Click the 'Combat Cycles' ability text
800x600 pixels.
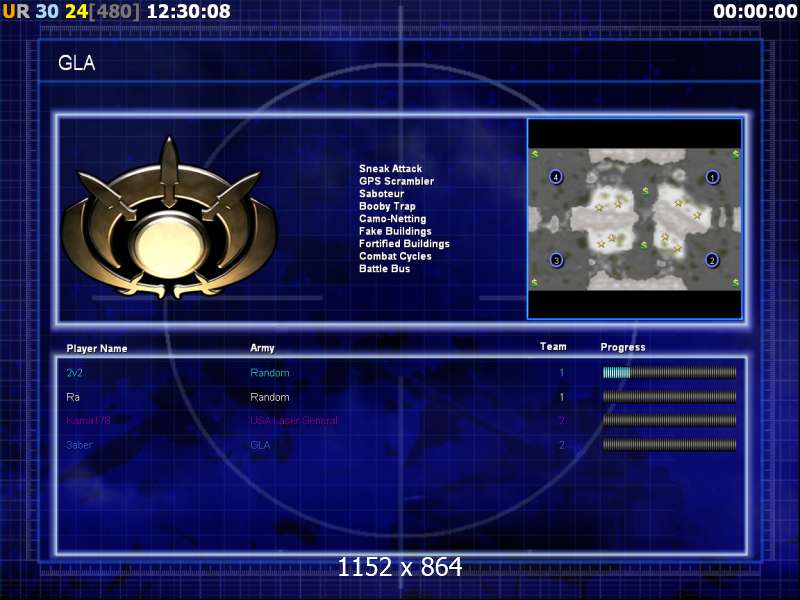(x=395, y=256)
